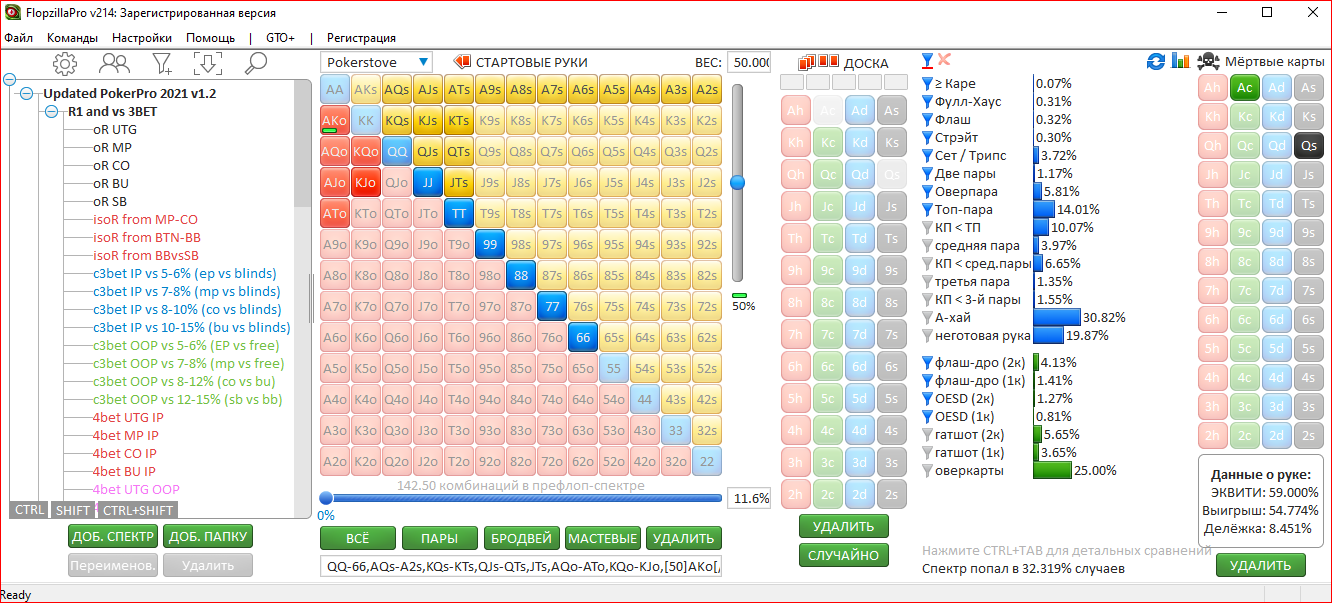Select c3bet IP vs 10-15% range
This screenshot has height=603, width=1332.
click(x=192, y=327)
